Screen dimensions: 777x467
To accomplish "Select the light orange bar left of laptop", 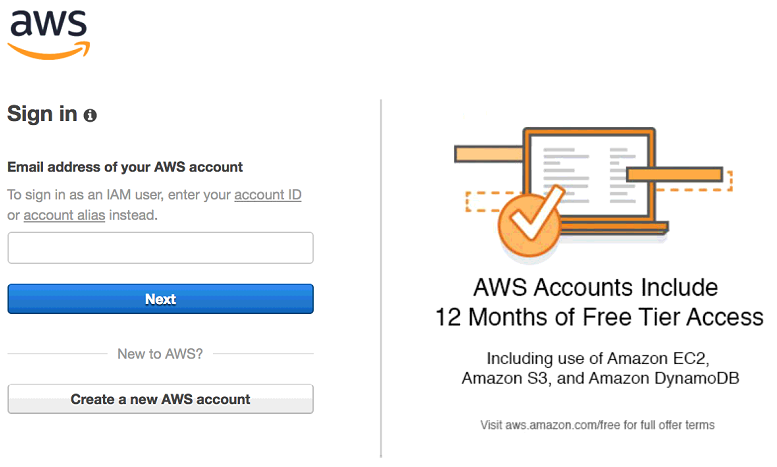I will click(x=489, y=154).
